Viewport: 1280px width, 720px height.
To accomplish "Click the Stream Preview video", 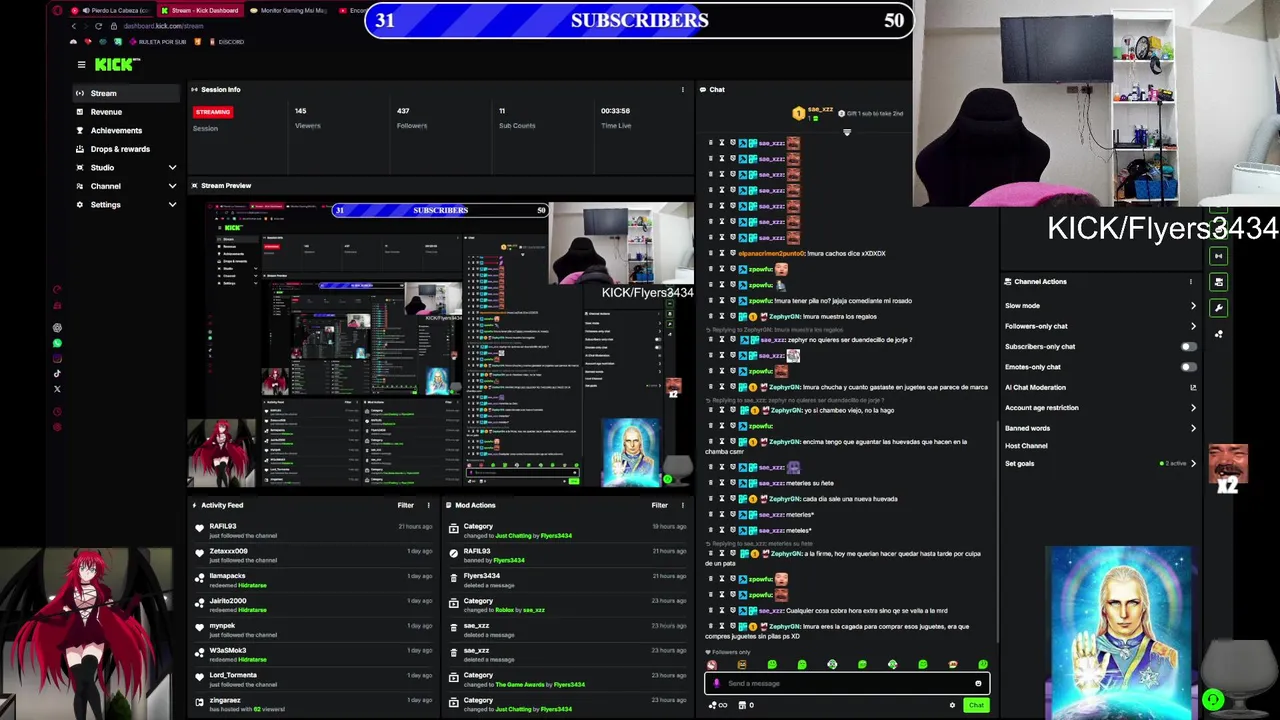I will tap(440, 344).
